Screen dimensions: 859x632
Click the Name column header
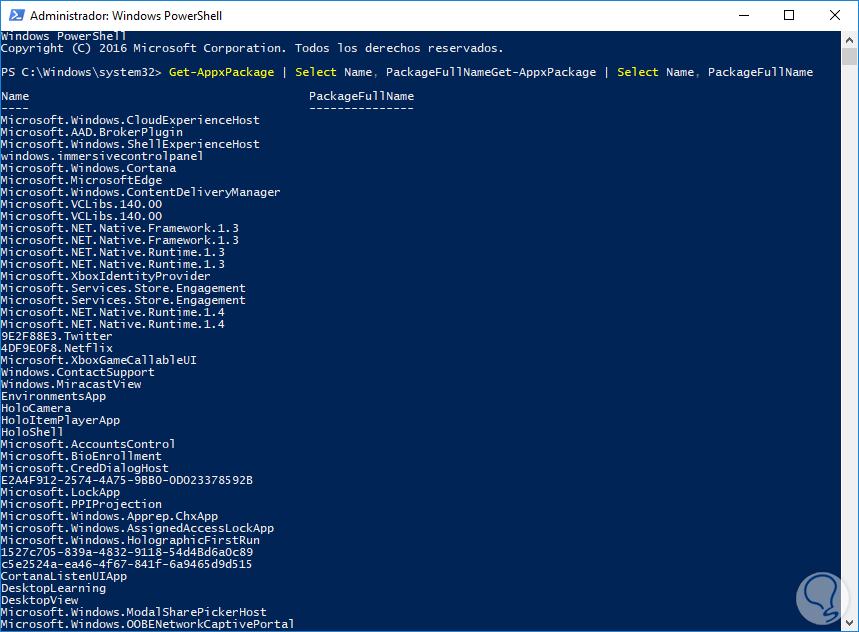(x=15, y=96)
